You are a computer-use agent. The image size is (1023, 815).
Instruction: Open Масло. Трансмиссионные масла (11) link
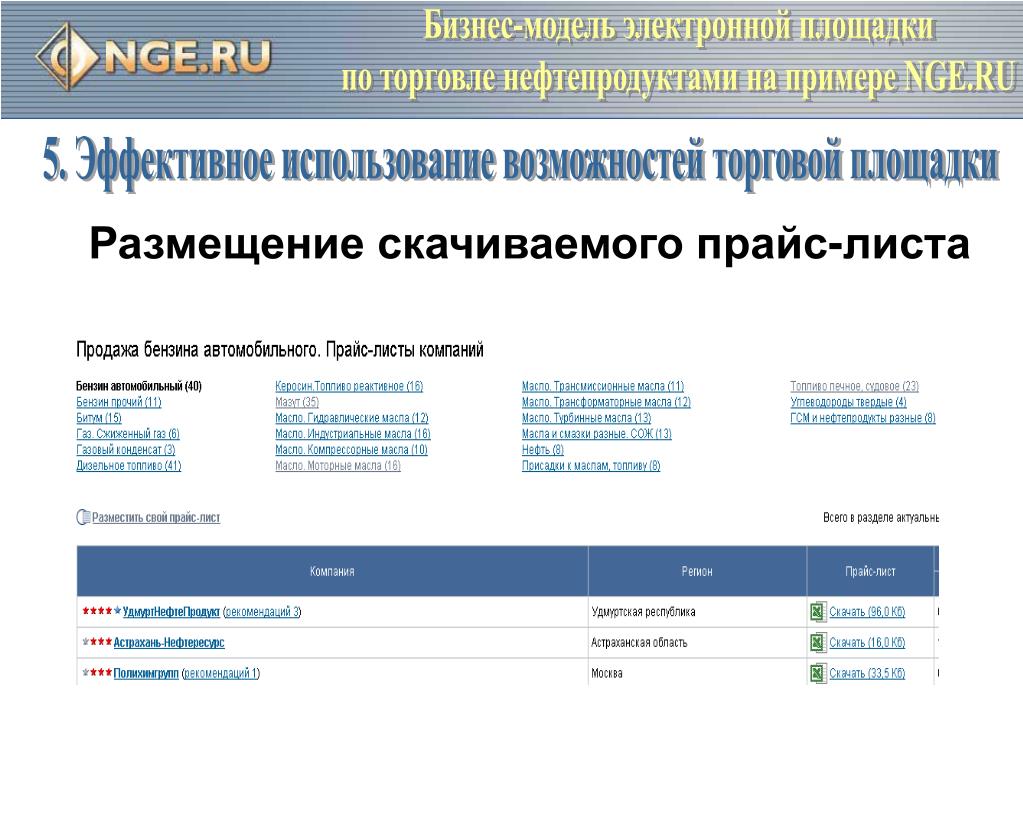tap(603, 386)
